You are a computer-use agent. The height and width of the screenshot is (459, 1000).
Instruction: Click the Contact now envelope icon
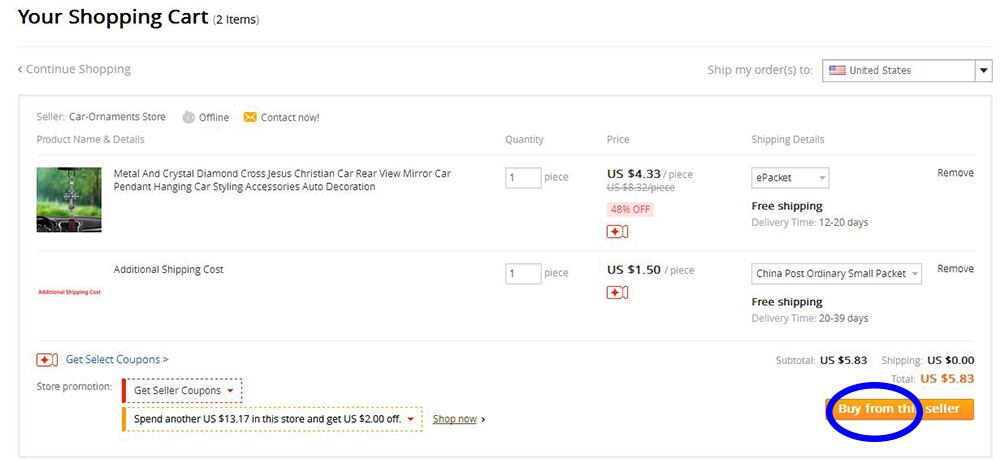[x=250, y=117]
